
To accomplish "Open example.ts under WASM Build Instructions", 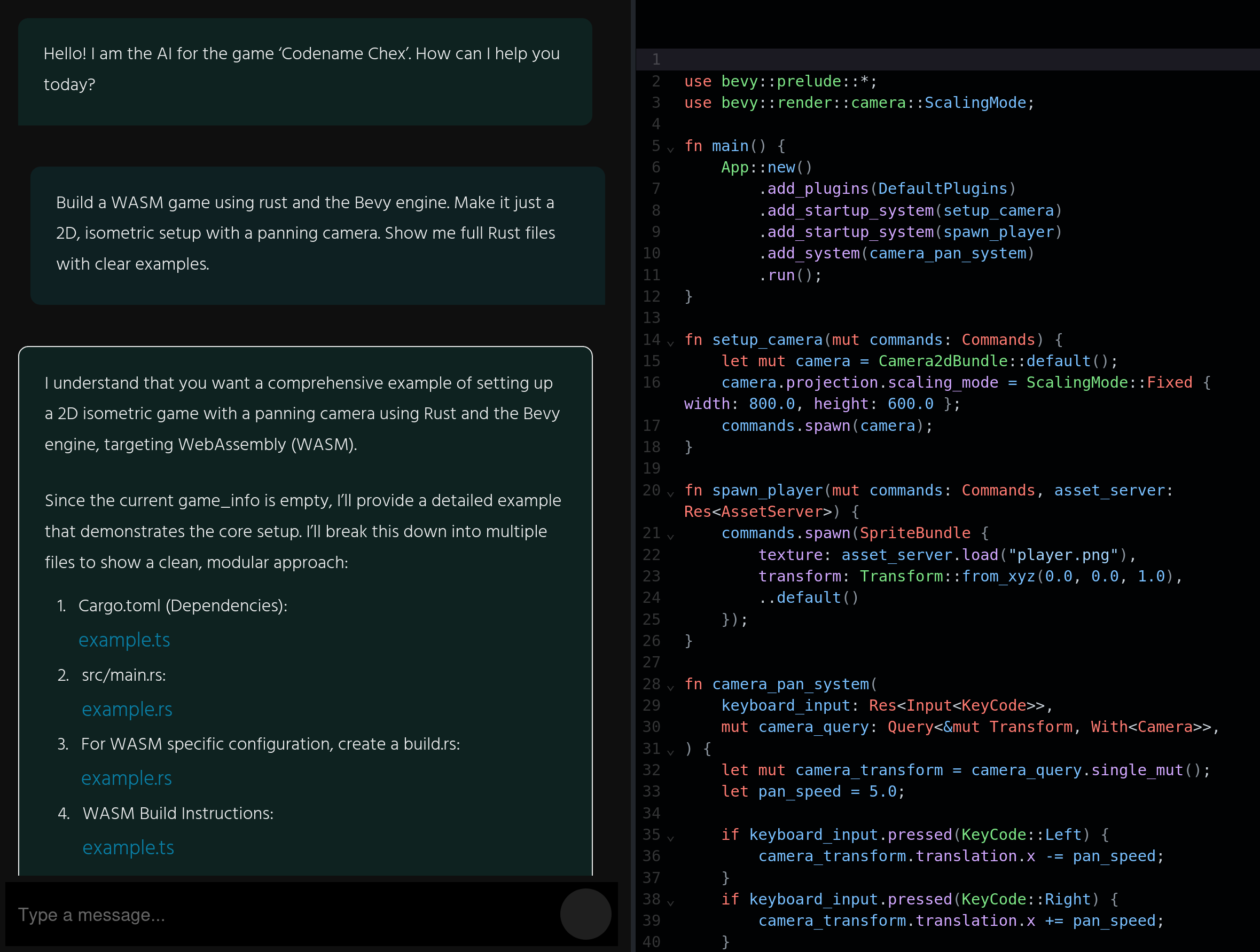I will 128,848.
